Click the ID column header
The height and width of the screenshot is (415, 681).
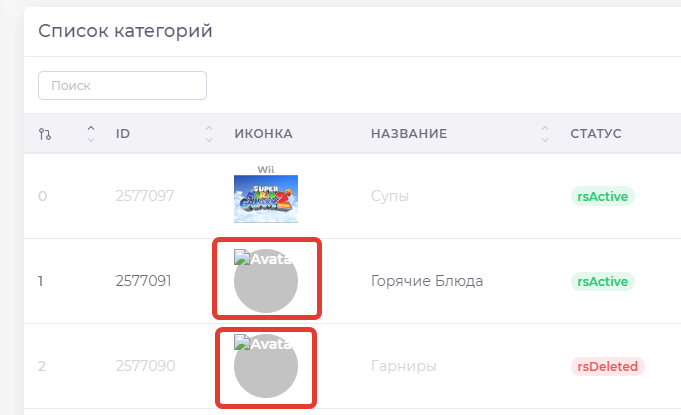pyautogui.click(x=123, y=134)
